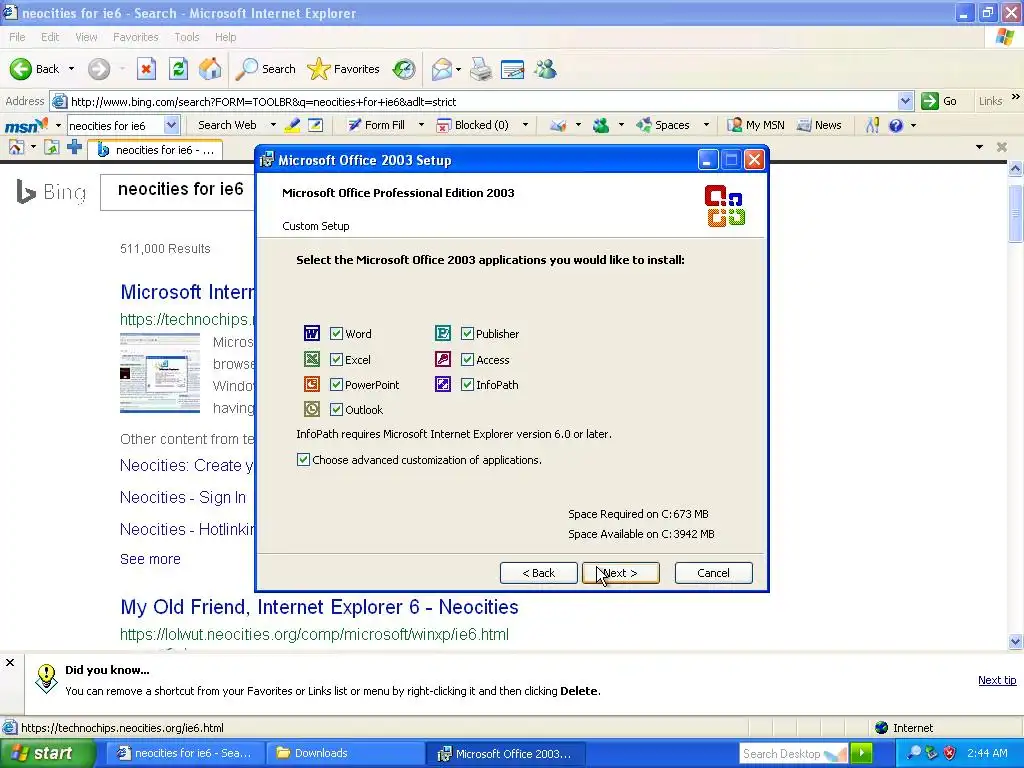Click the Refresh page icon in IE
Image resolution: width=1024 pixels, height=768 pixels.
[178, 69]
